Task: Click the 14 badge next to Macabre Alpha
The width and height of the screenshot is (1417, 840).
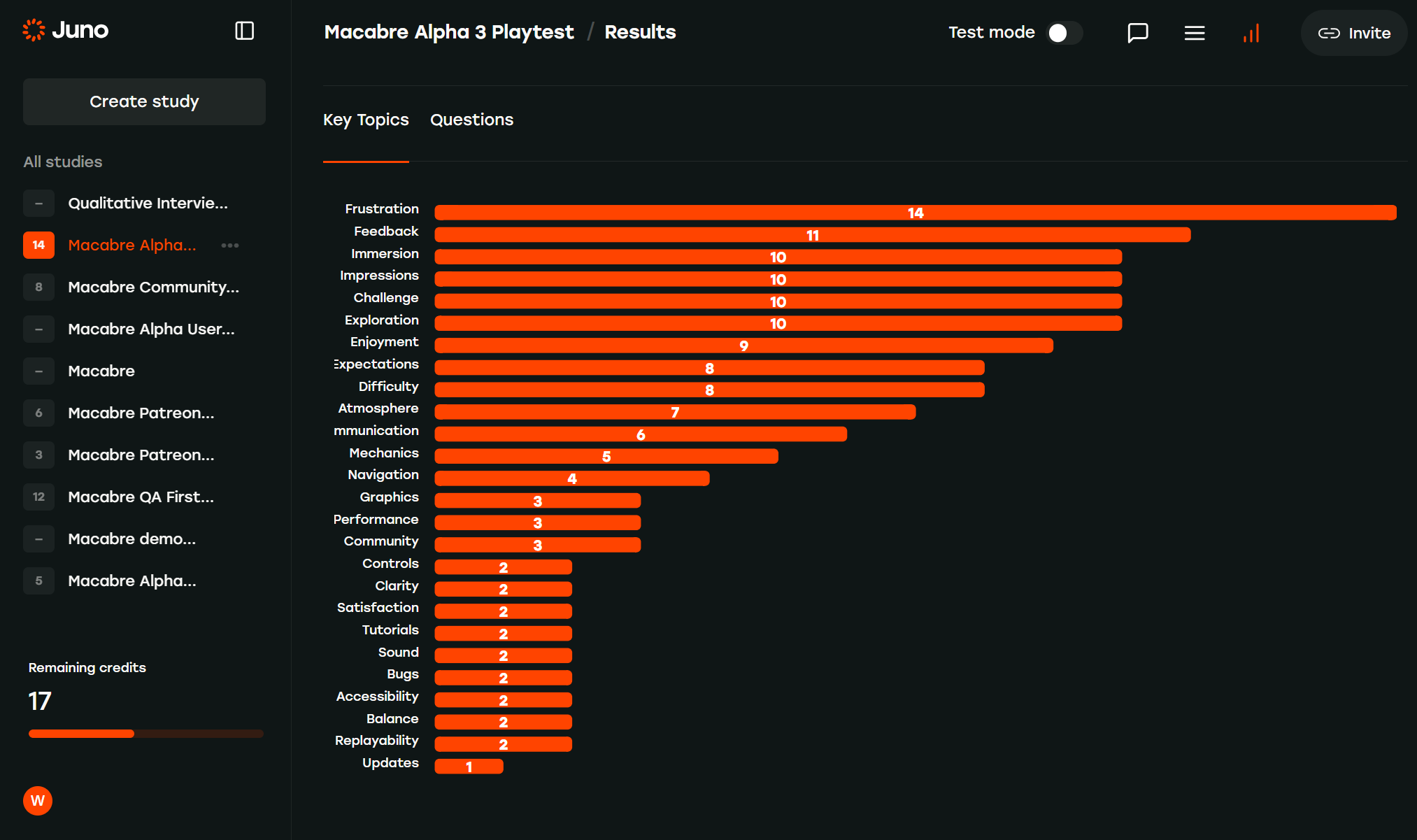Action: click(38, 245)
